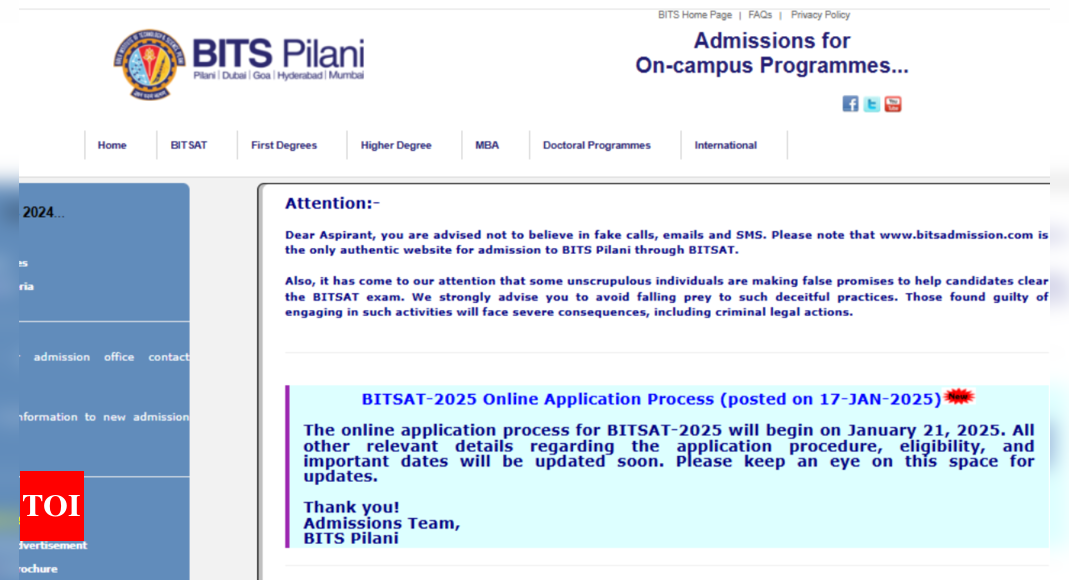The width and height of the screenshot is (1069, 580).
Task: Open the Home menu item
Action: pyautogui.click(x=112, y=145)
